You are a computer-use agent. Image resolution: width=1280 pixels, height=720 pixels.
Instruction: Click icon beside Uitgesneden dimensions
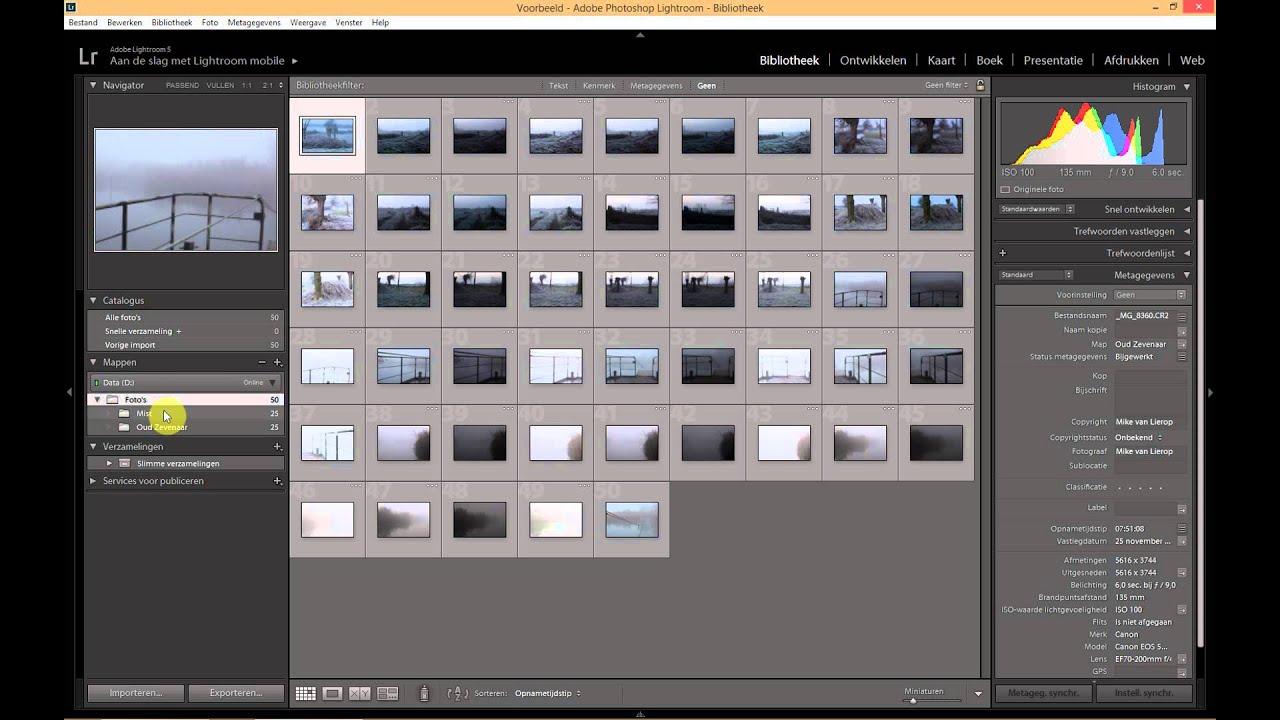pyautogui.click(x=1182, y=573)
